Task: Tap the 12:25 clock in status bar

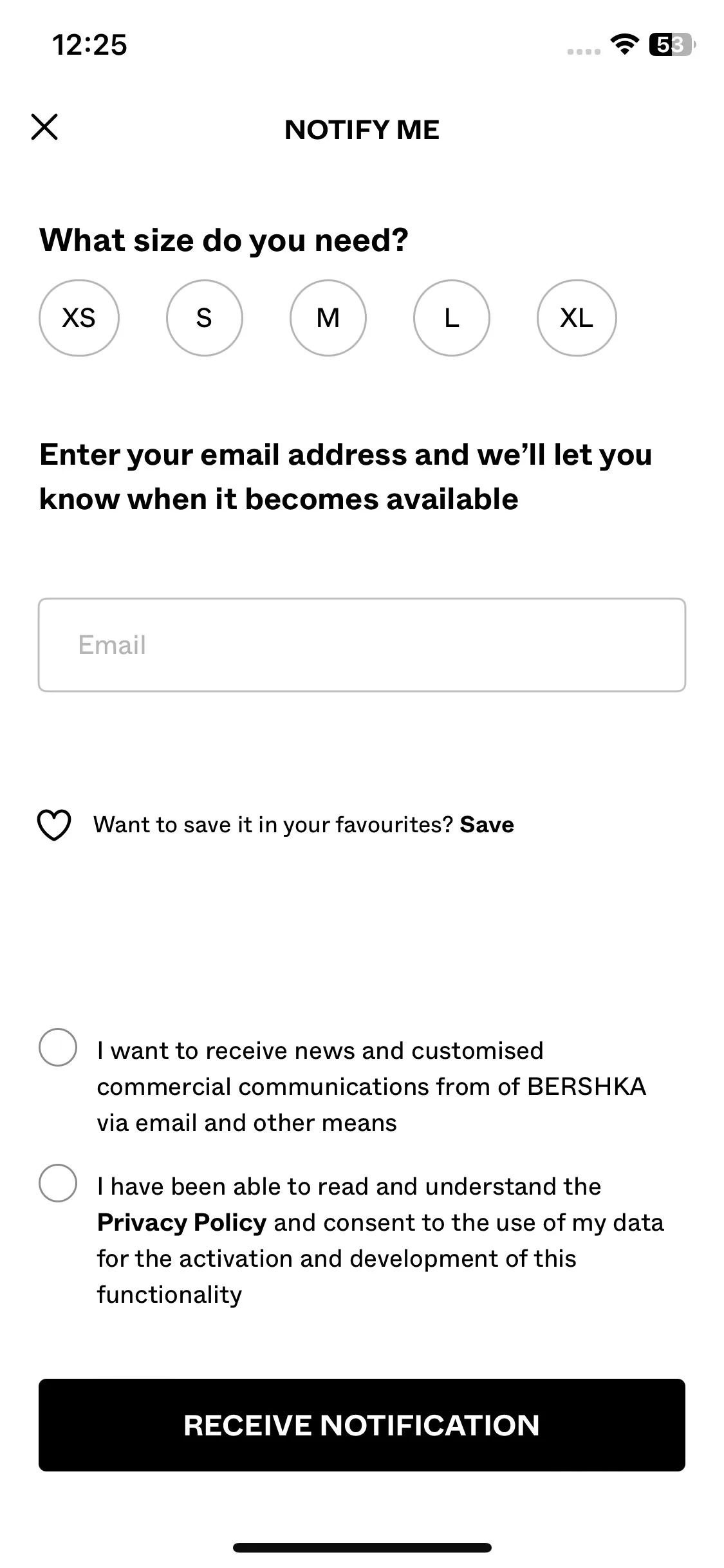Action: [89, 45]
